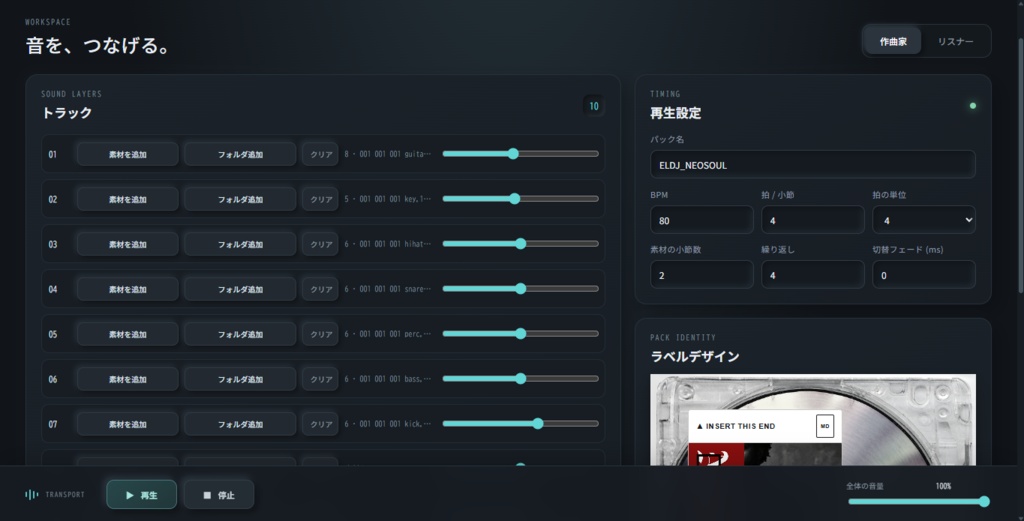The height and width of the screenshot is (521, 1024).
Task: Add material to track 01
Action: [x=127, y=154]
